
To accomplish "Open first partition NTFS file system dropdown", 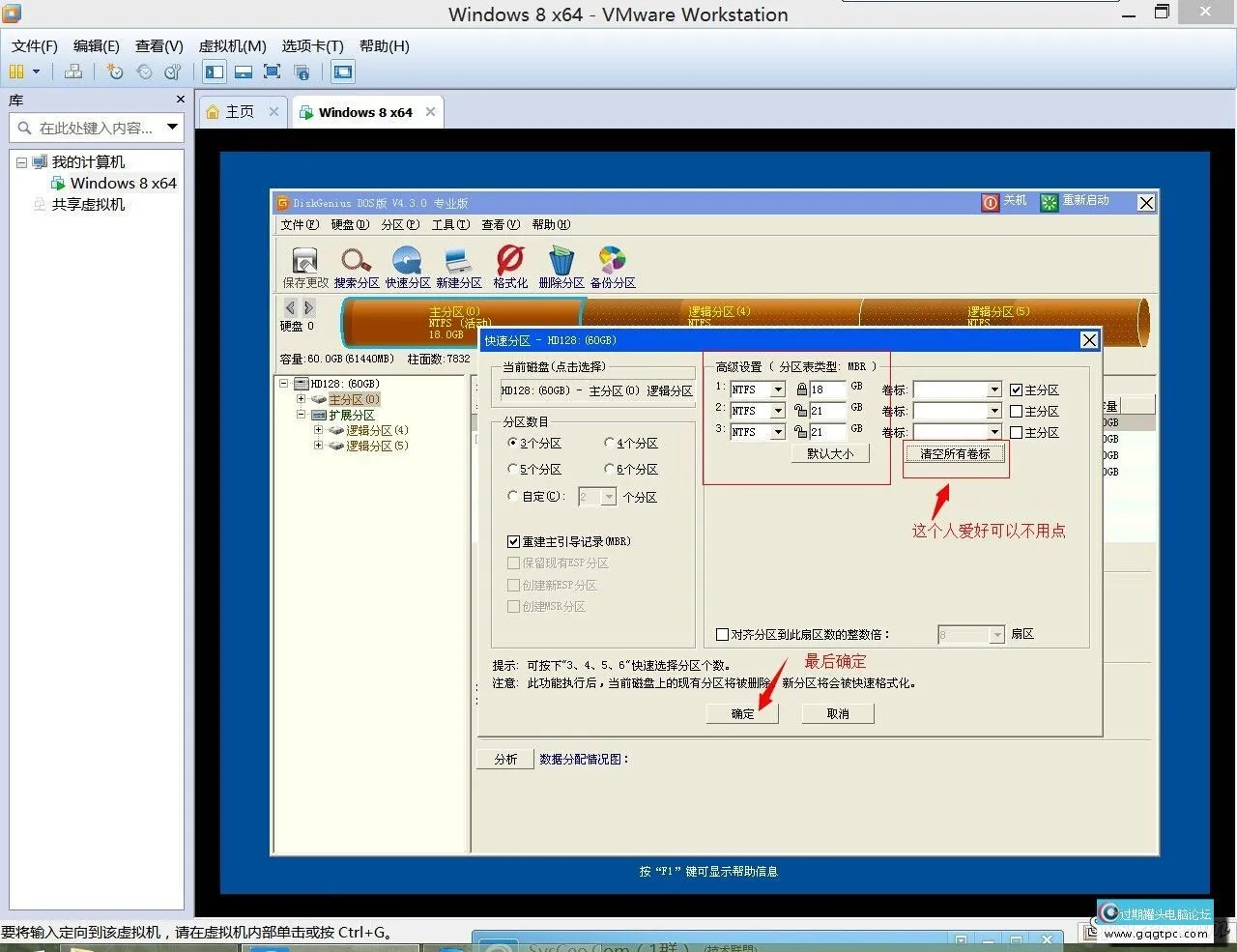I will pyautogui.click(x=778, y=389).
